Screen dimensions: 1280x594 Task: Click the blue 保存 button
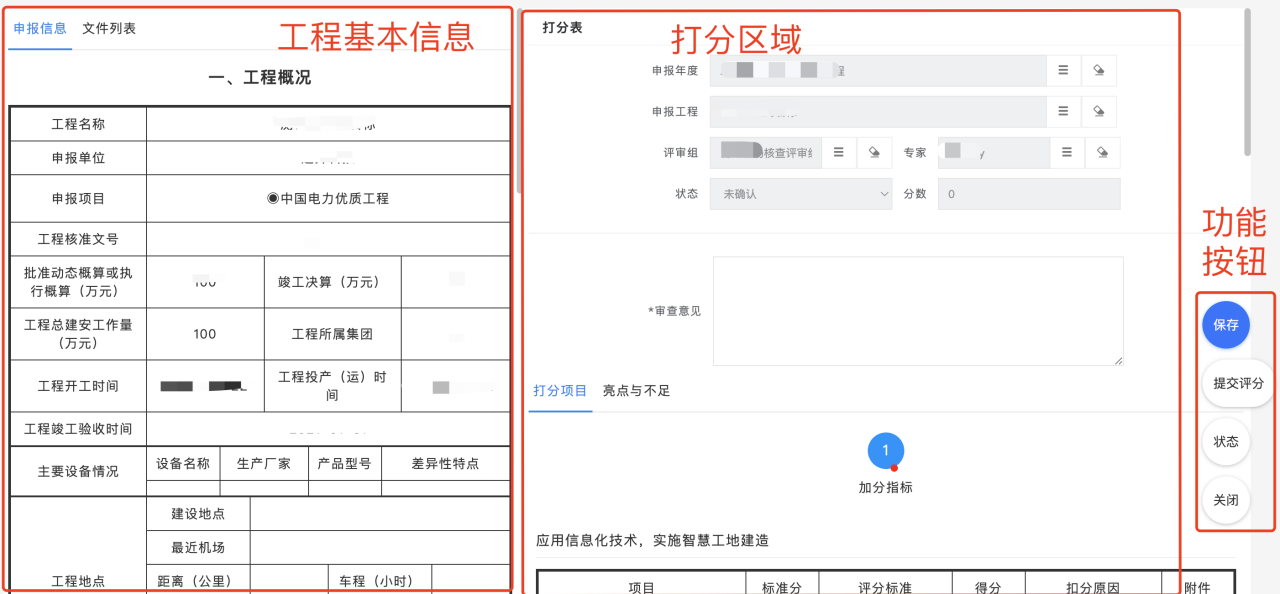coord(1226,325)
